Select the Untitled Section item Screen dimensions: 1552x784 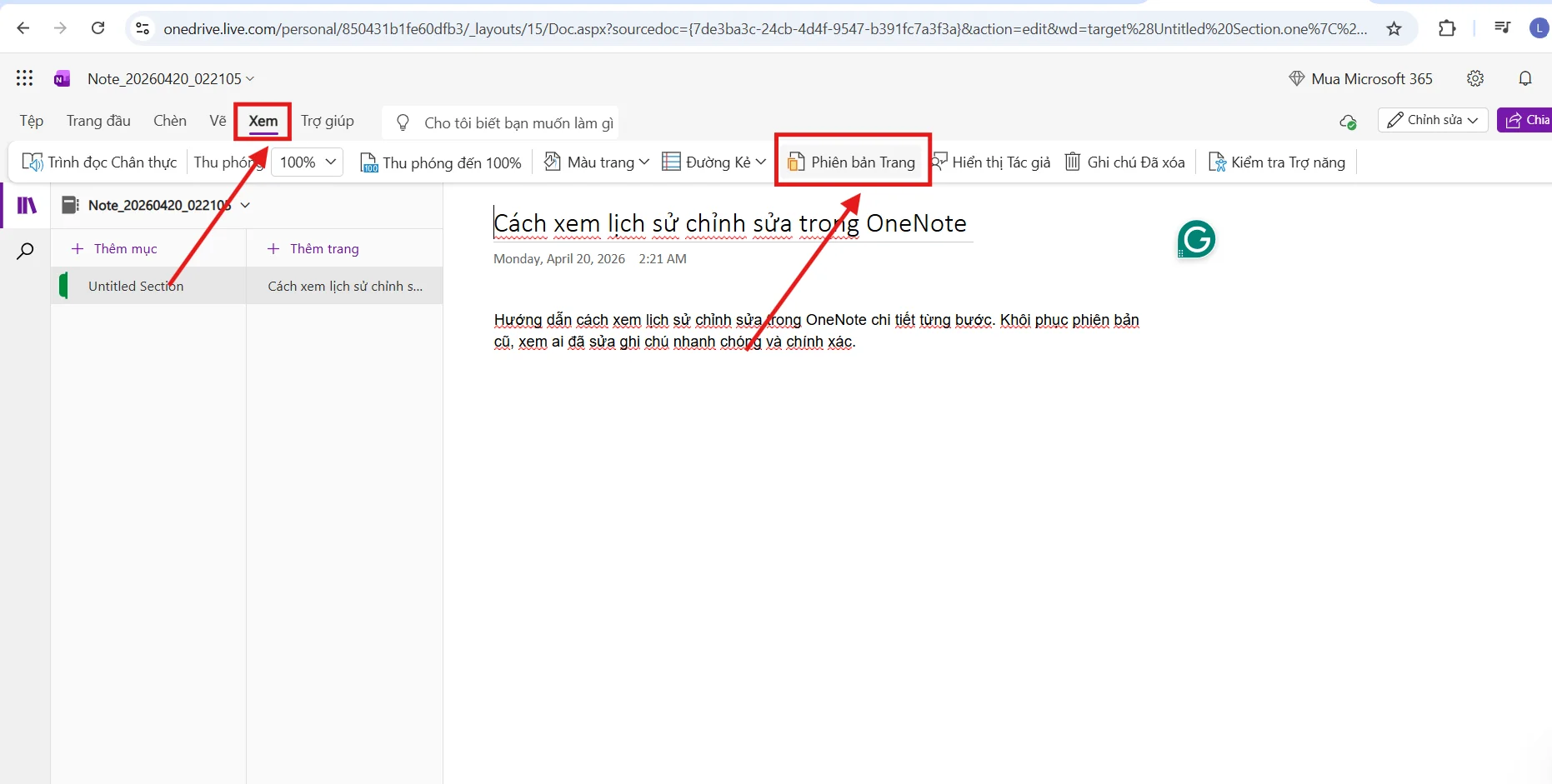(148, 286)
